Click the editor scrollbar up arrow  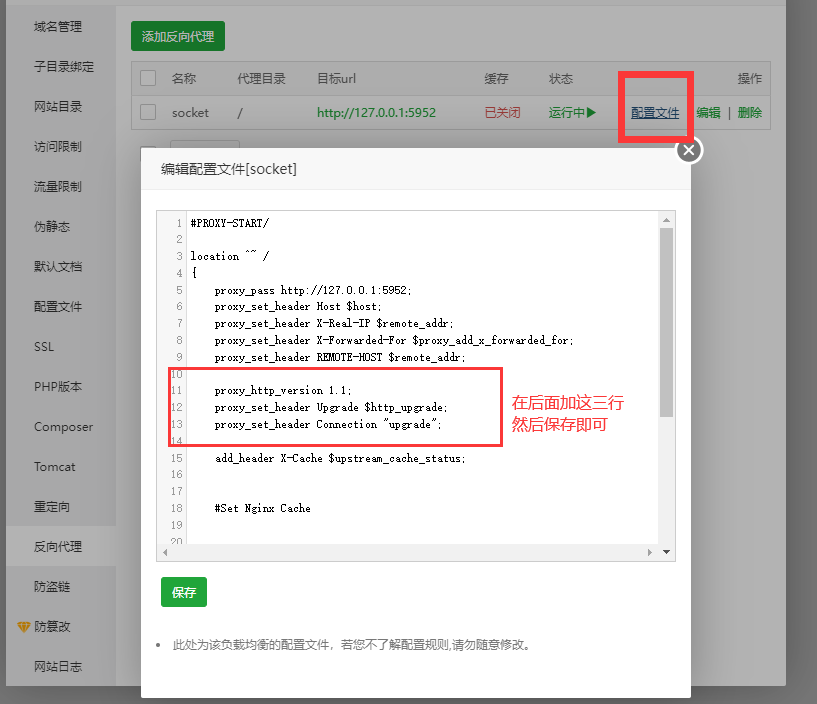coord(666,219)
